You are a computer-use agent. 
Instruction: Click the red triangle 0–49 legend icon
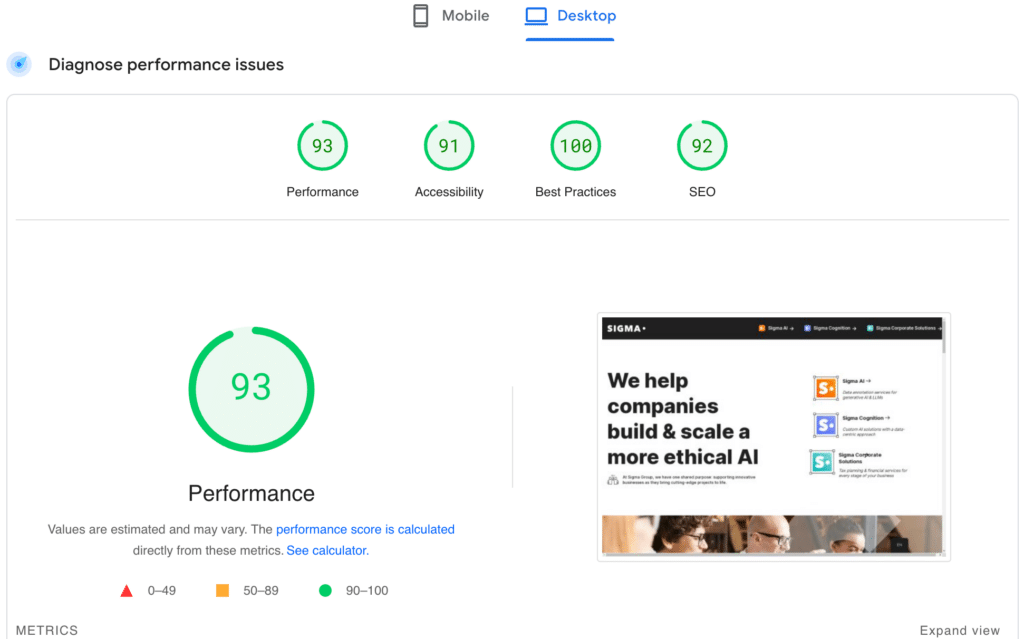127,591
